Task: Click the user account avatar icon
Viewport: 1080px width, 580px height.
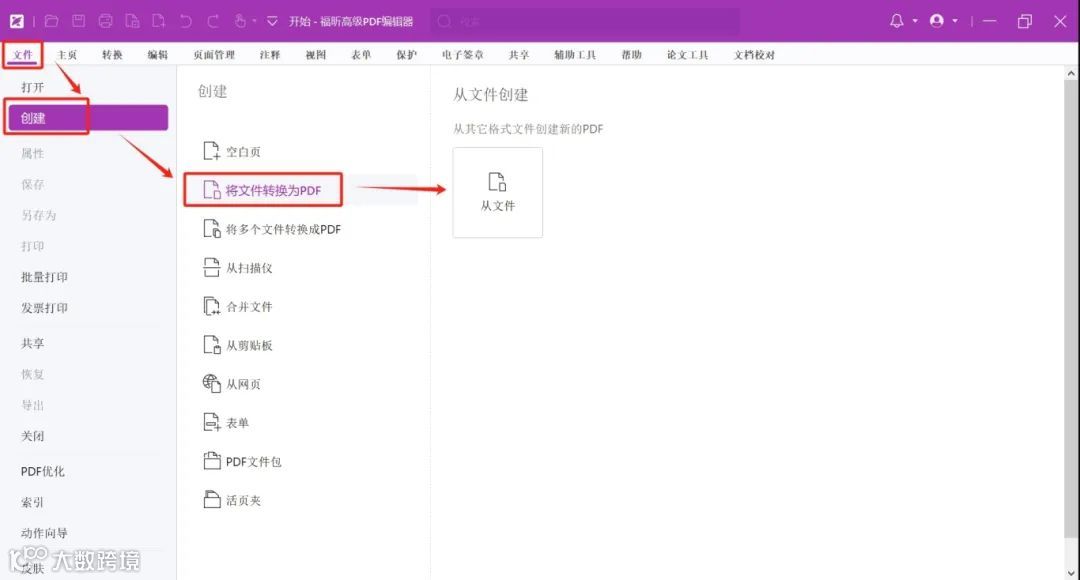Action: pos(937,21)
